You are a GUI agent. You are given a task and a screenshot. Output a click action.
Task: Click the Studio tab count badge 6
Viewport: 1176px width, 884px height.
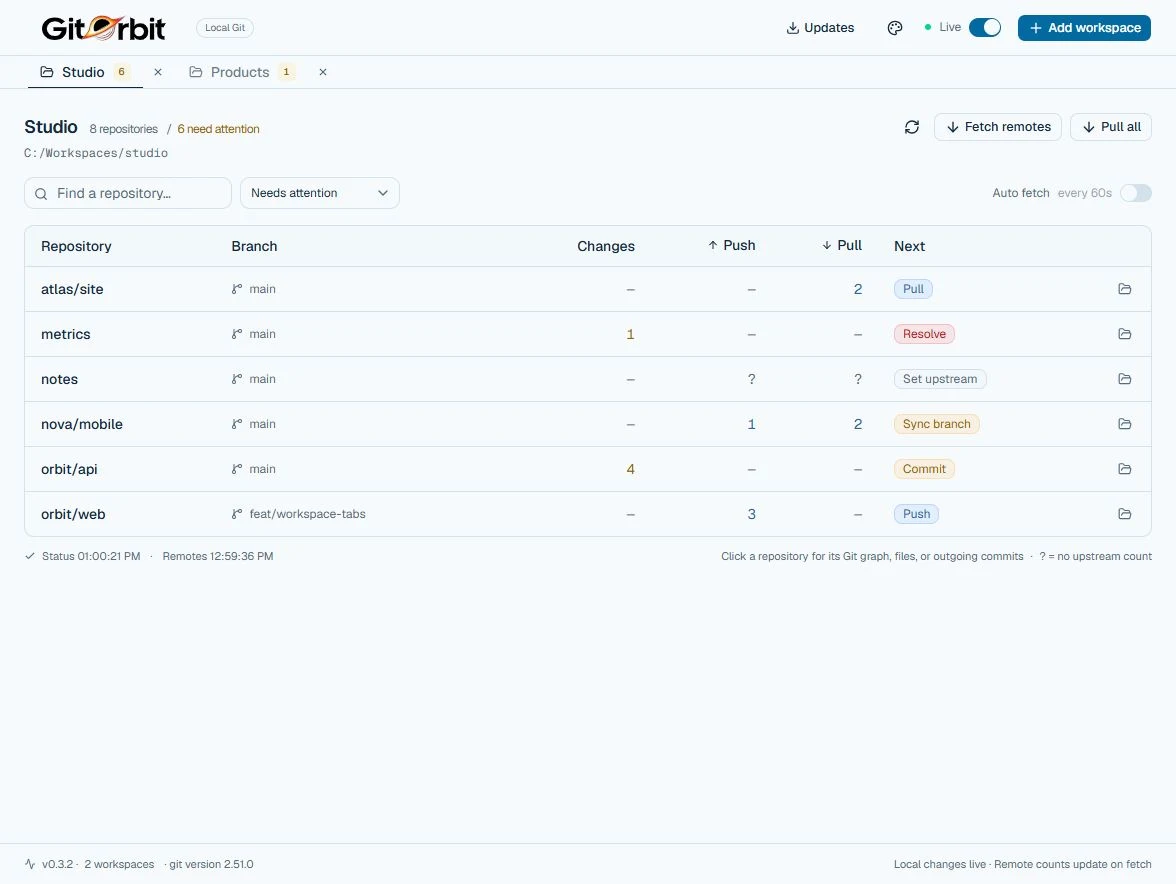pos(122,72)
